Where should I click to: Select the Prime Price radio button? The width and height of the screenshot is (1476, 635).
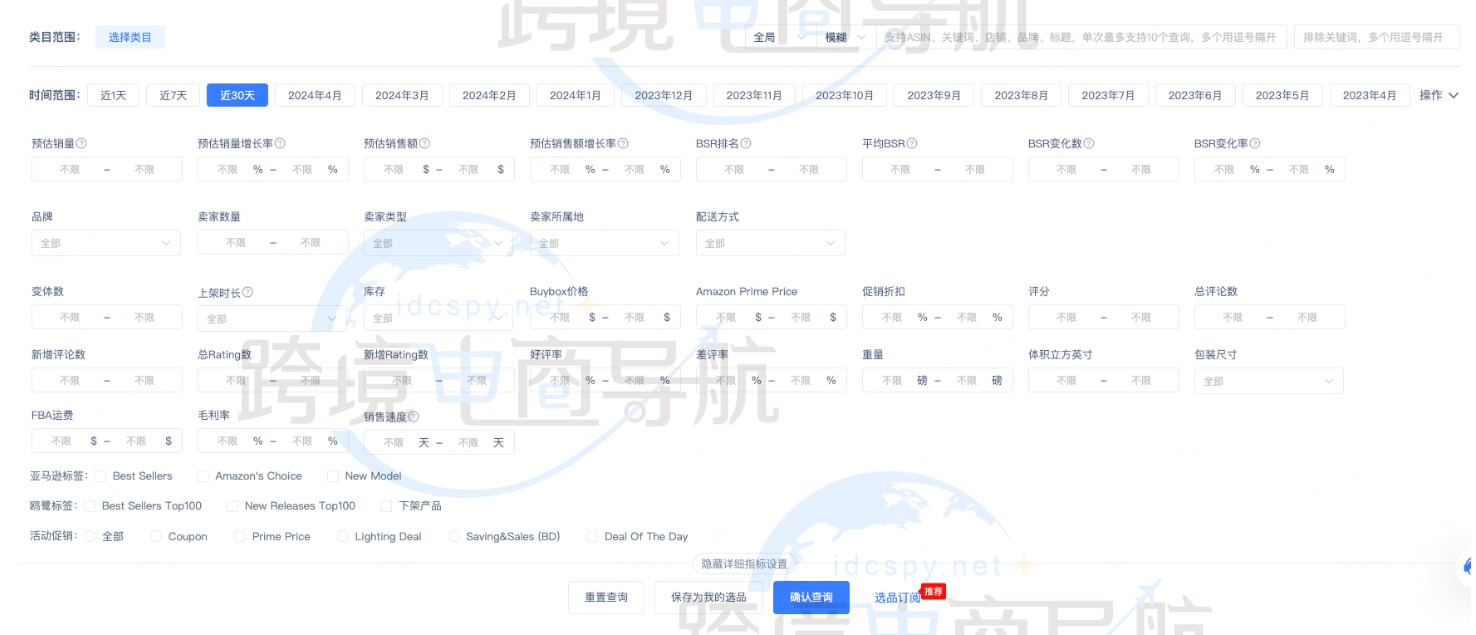tap(240, 536)
